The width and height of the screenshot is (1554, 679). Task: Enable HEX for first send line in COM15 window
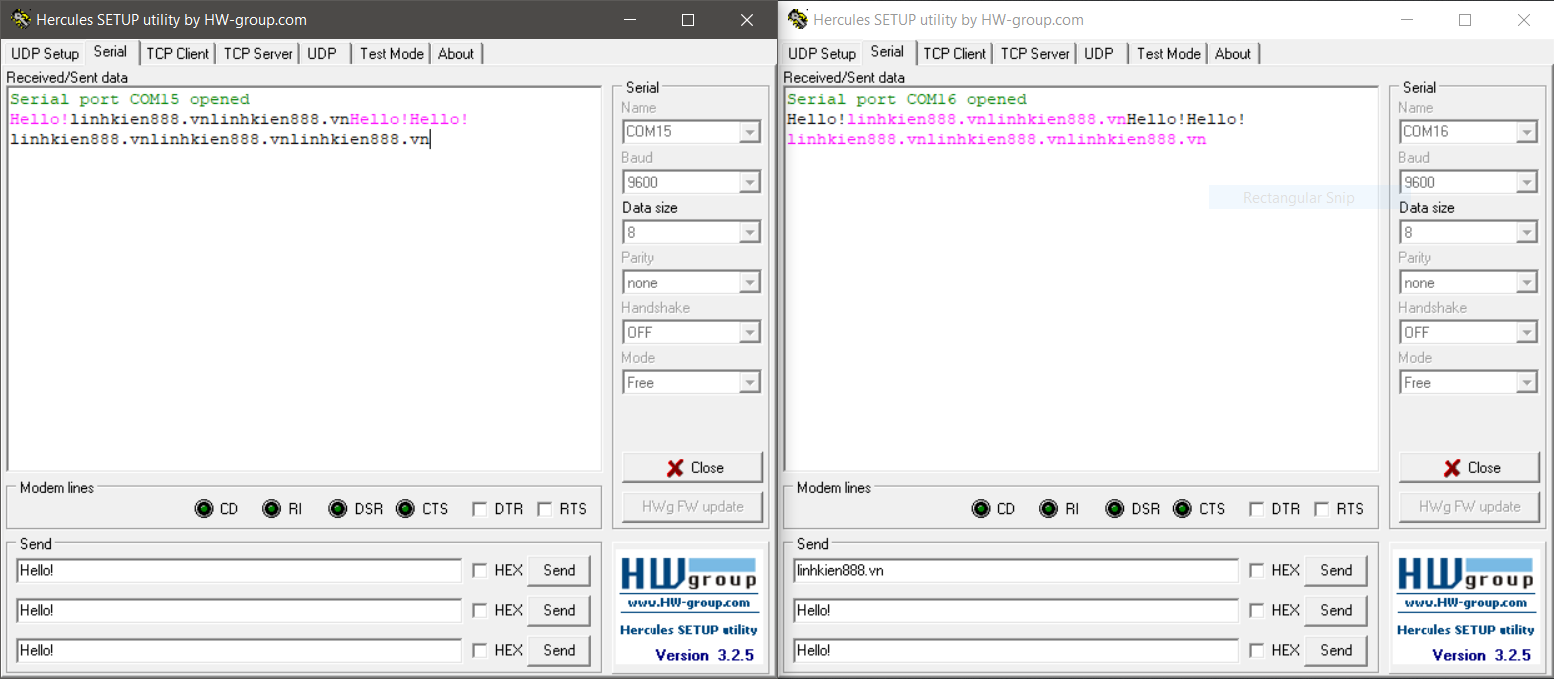479,570
